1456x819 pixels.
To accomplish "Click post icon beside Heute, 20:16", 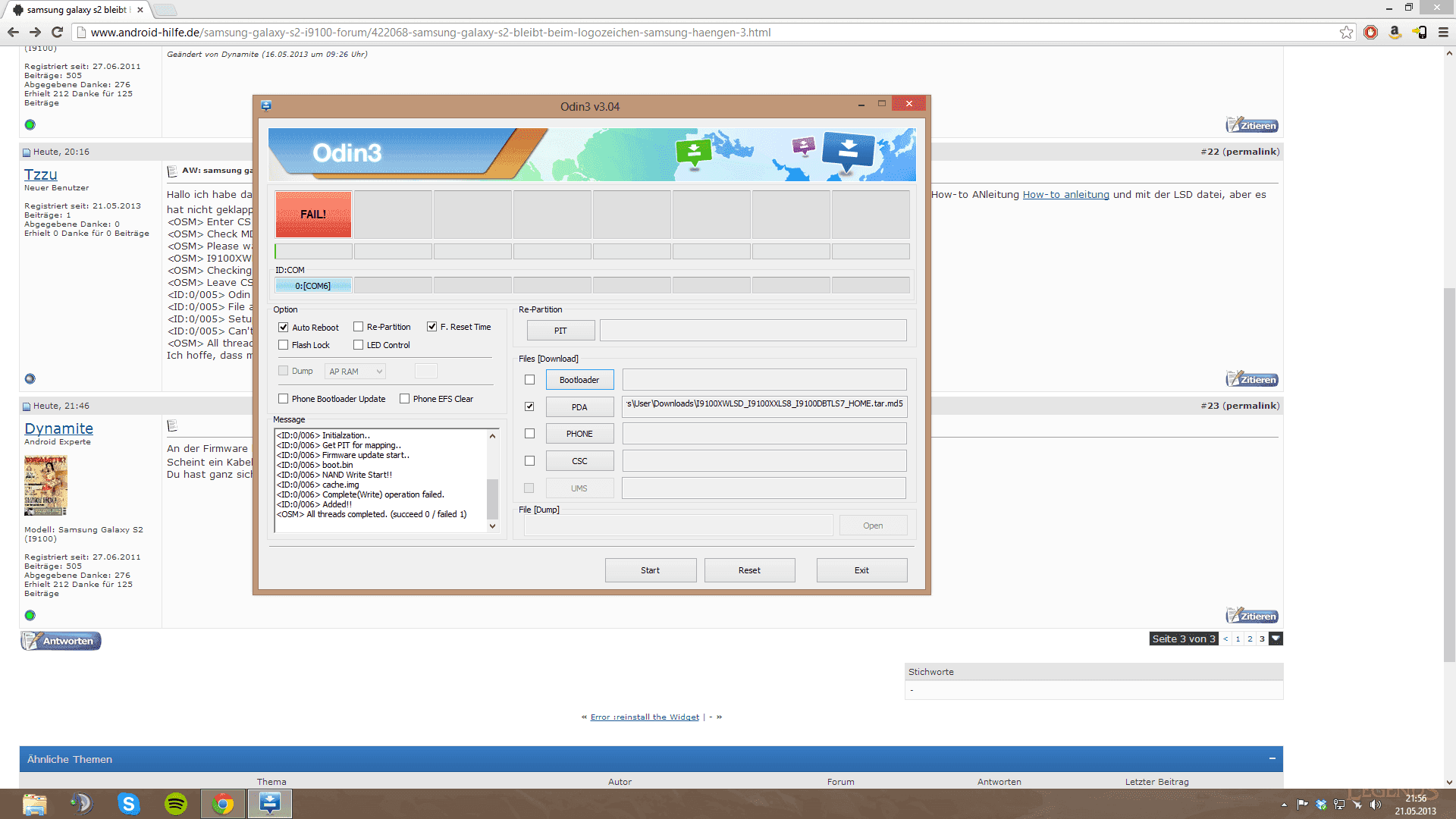I will pos(27,152).
